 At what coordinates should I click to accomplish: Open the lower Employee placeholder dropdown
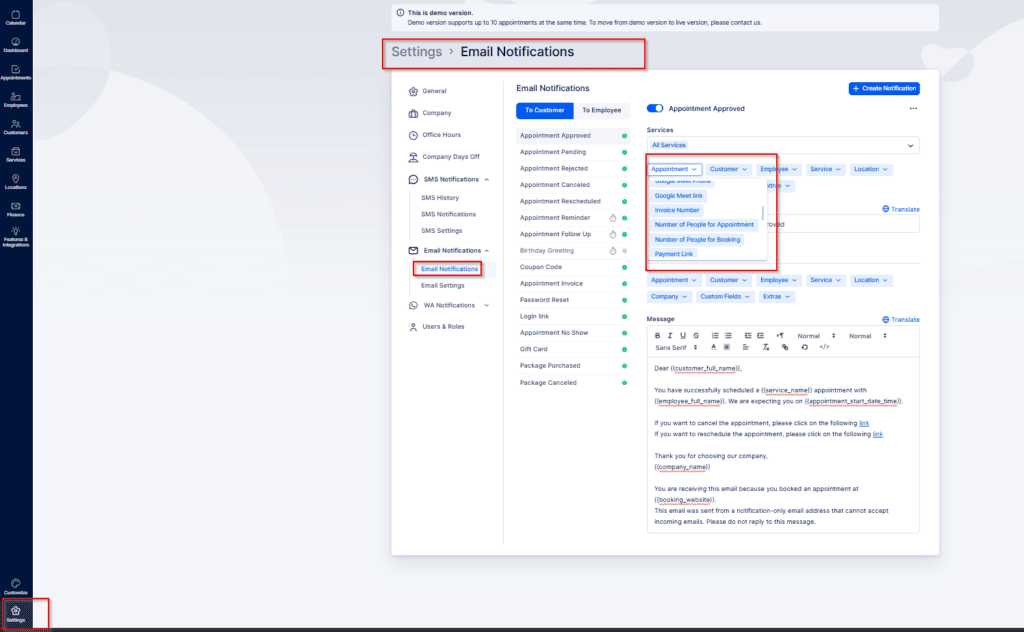[778, 280]
